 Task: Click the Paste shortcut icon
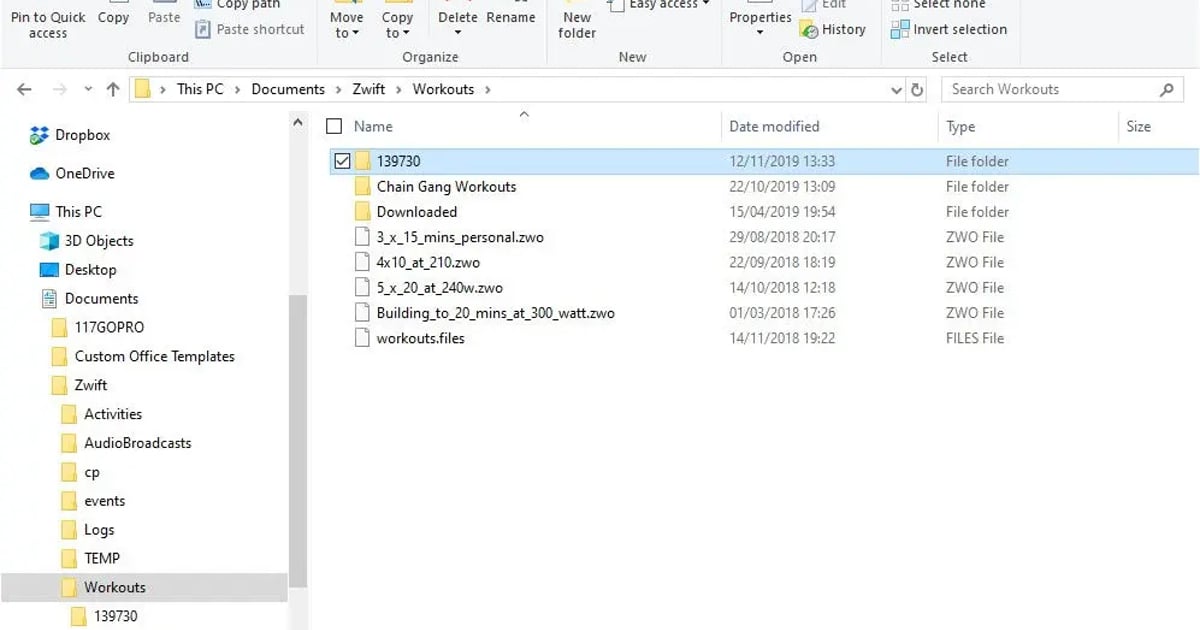pos(204,30)
